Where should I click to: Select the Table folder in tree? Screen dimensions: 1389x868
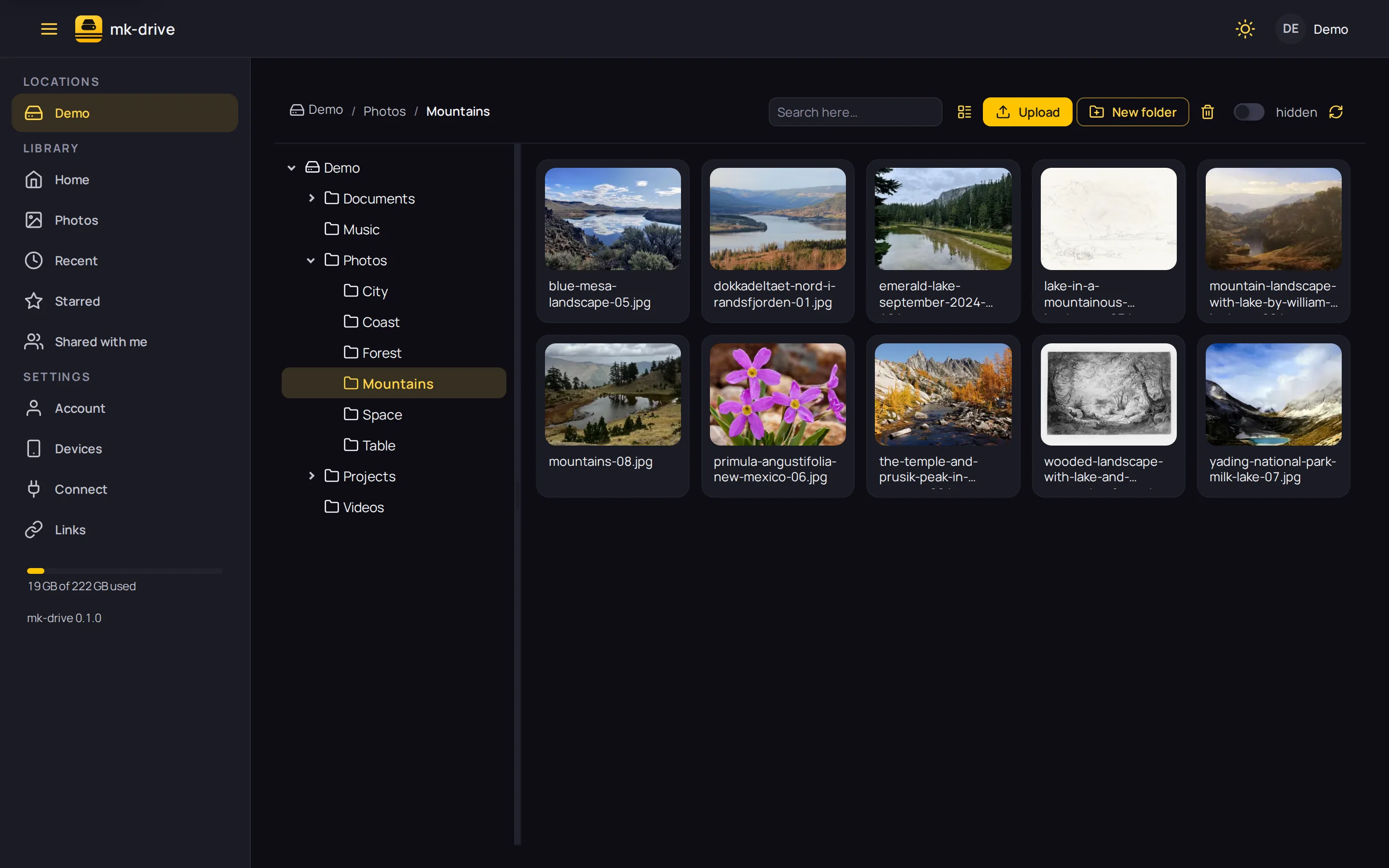(x=394, y=446)
